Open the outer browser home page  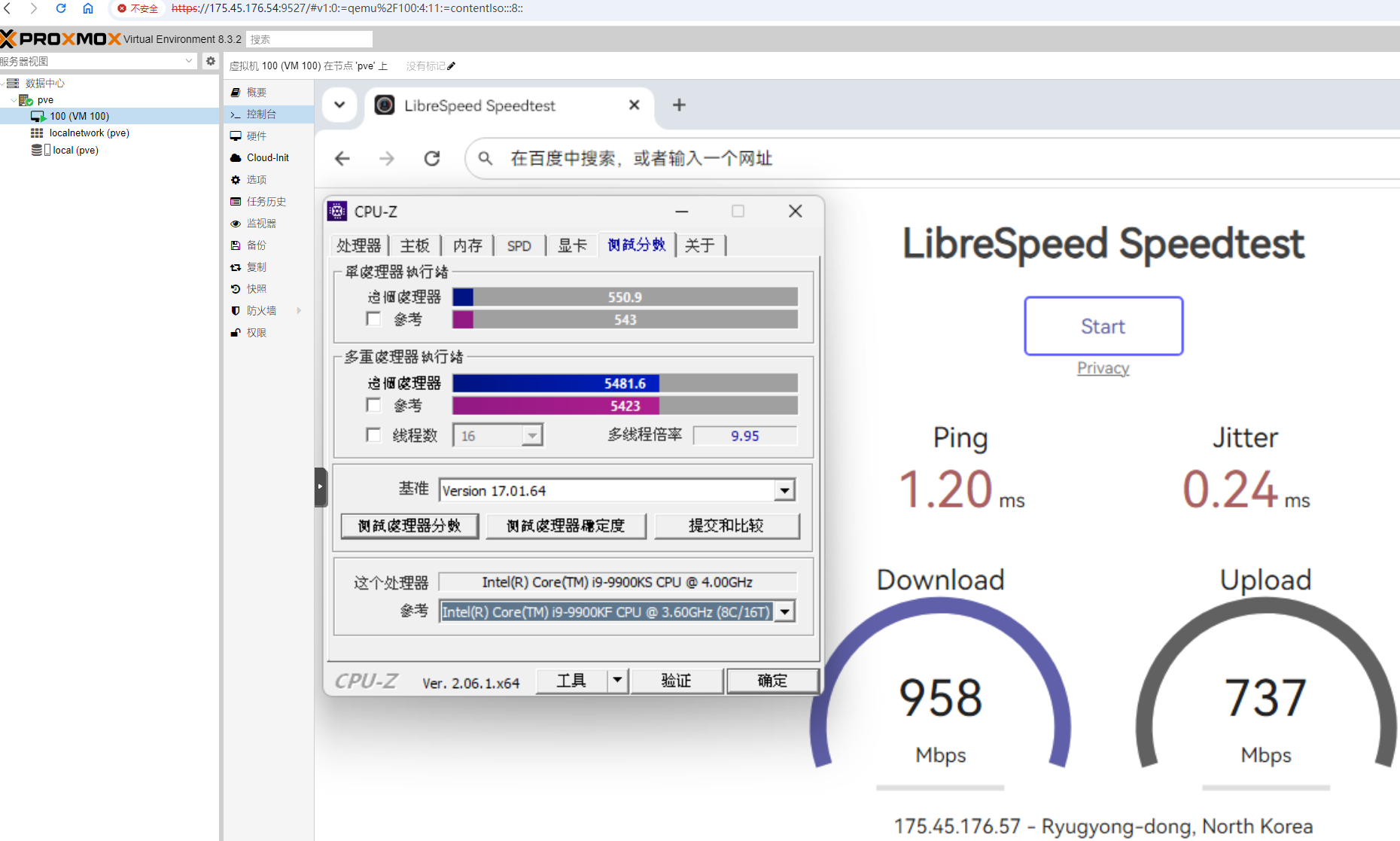coord(88,8)
